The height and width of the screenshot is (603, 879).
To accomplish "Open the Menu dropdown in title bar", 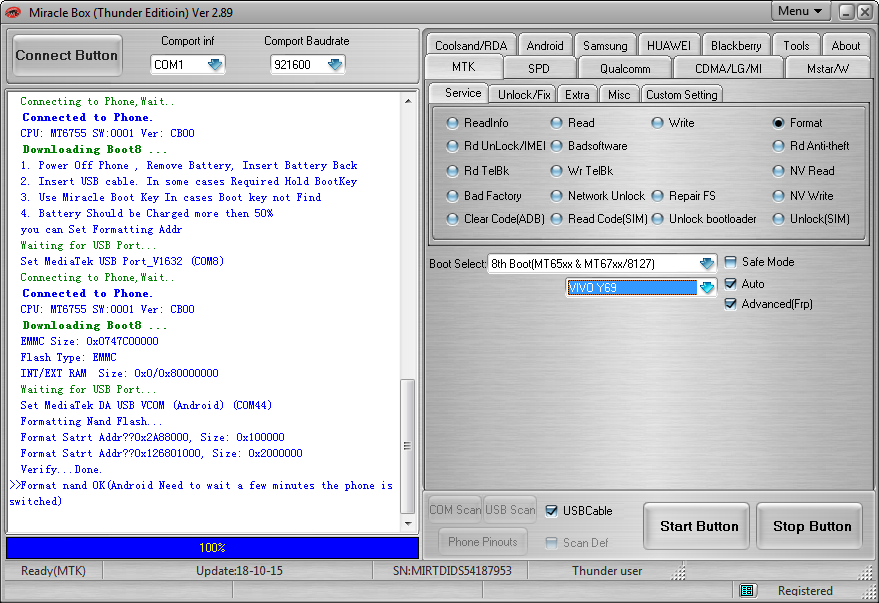I will pos(800,11).
